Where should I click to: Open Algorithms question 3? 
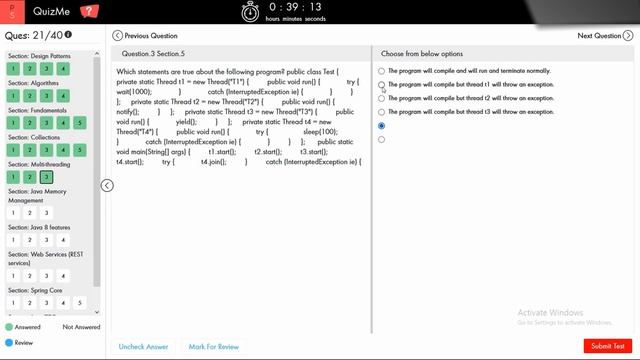pos(47,96)
